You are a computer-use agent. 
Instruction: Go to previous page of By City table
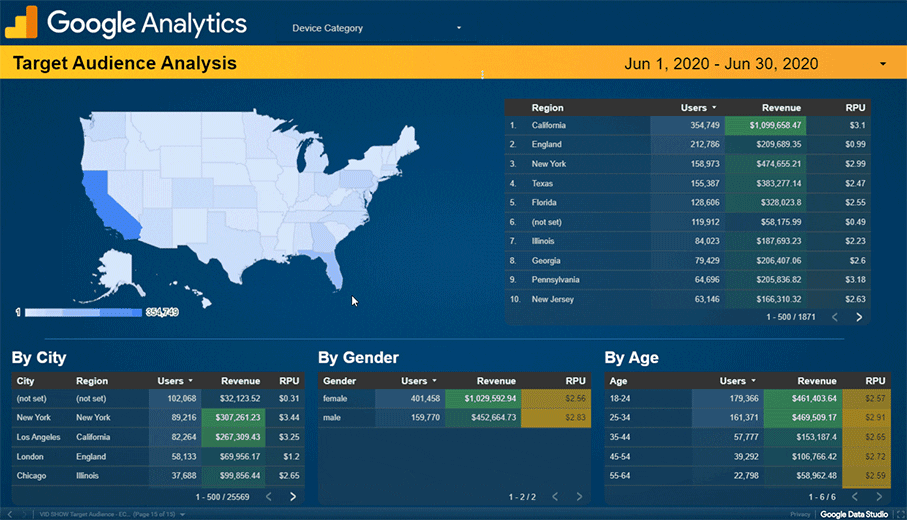pos(269,497)
